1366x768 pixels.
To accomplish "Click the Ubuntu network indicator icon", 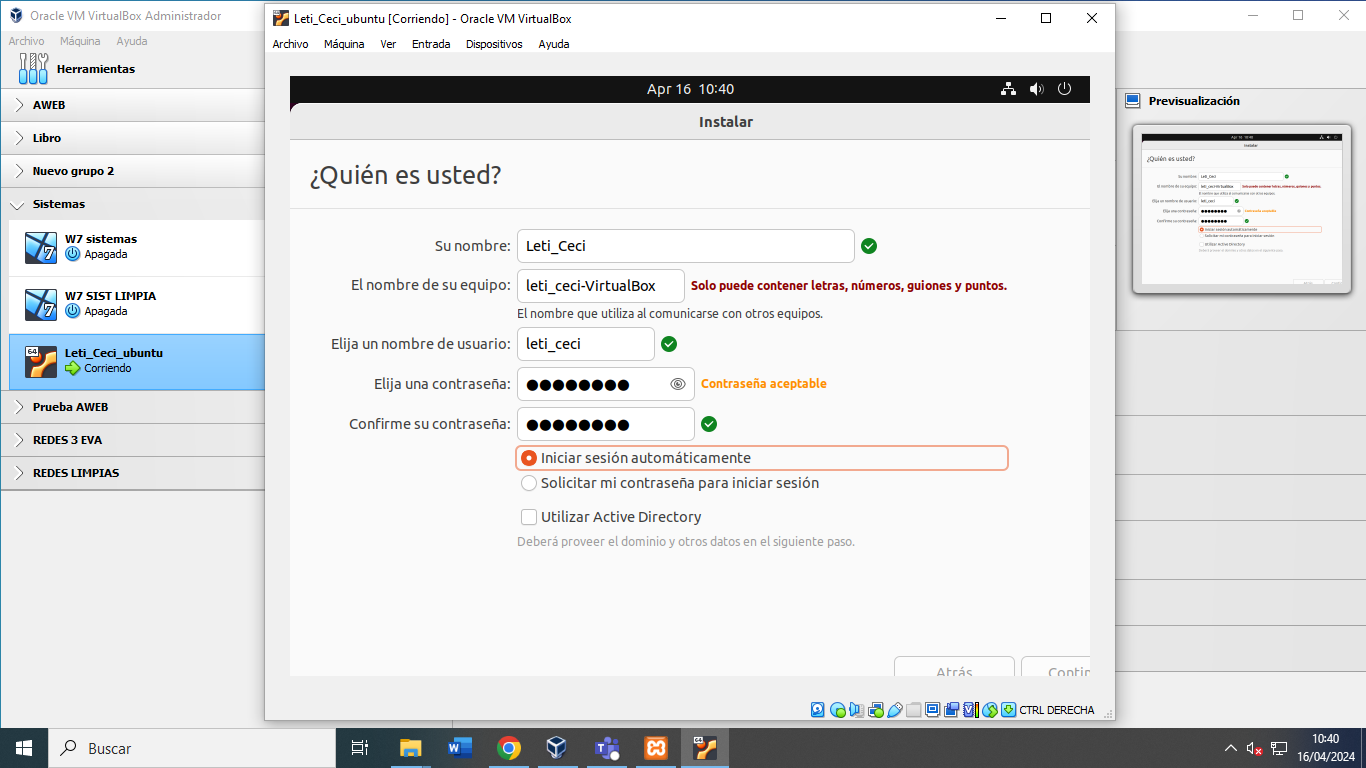I will (1008, 89).
